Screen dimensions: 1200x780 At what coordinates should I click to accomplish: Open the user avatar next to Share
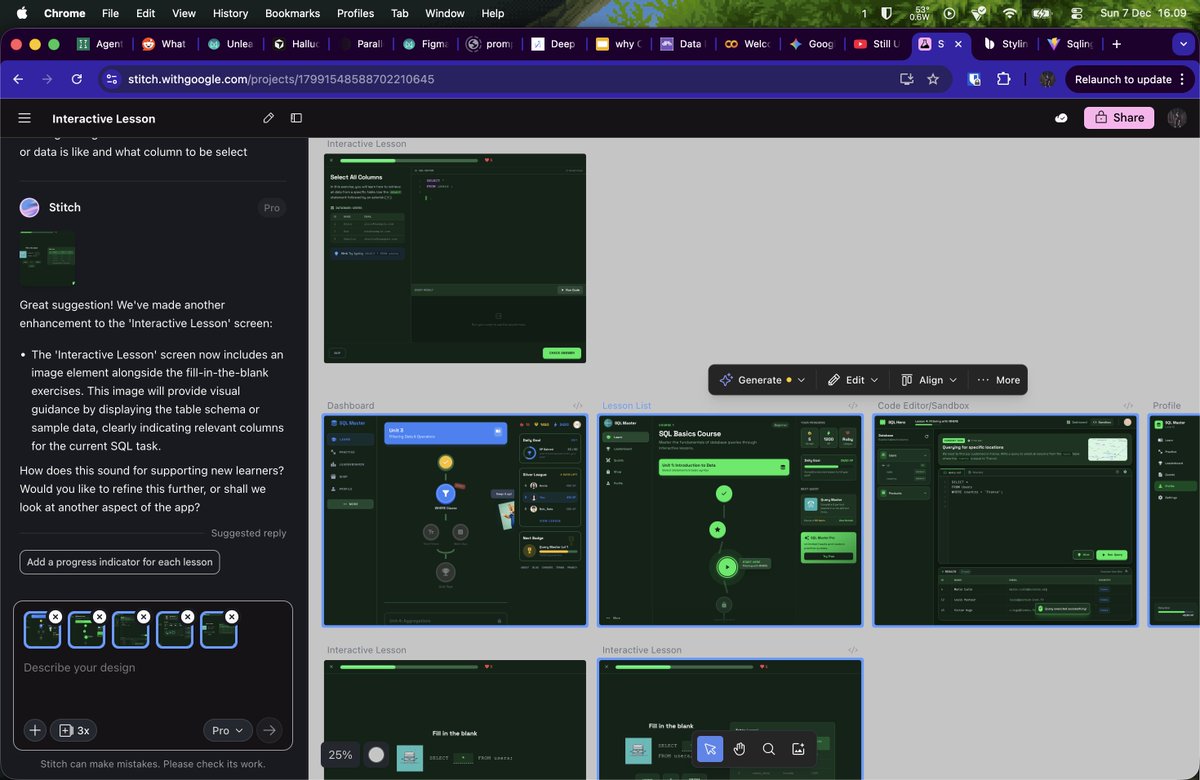[x=1177, y=117]
